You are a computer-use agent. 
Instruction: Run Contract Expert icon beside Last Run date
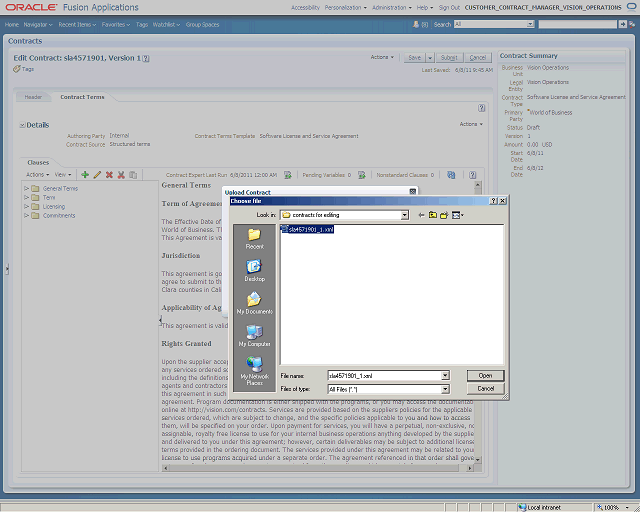pyautogui.click(x=288, y=175)
